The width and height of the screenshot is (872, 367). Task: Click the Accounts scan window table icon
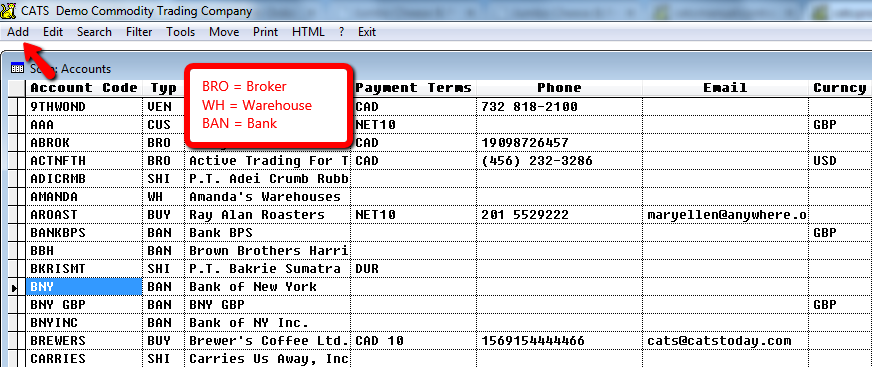17,68
